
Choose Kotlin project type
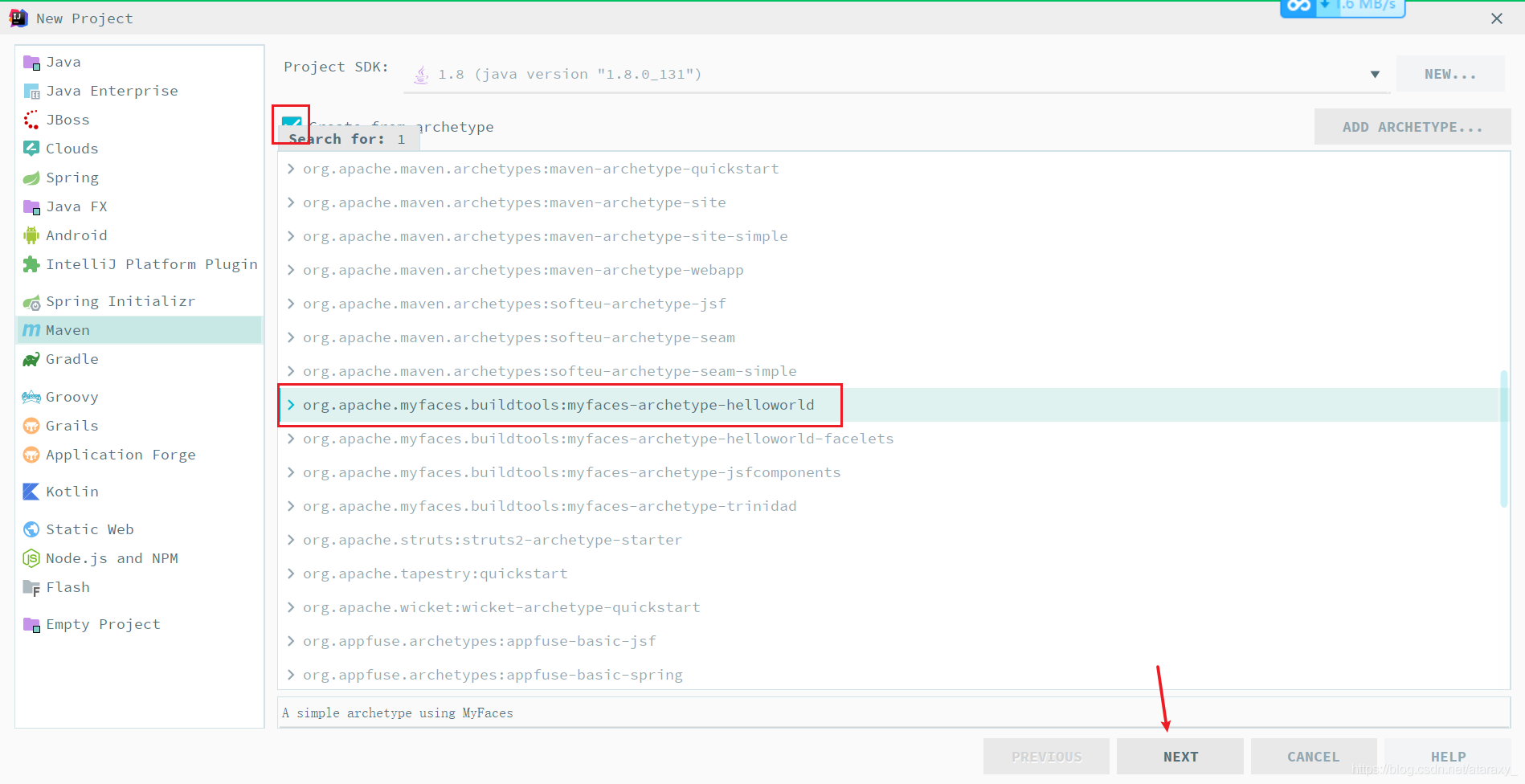pos(139,492)
